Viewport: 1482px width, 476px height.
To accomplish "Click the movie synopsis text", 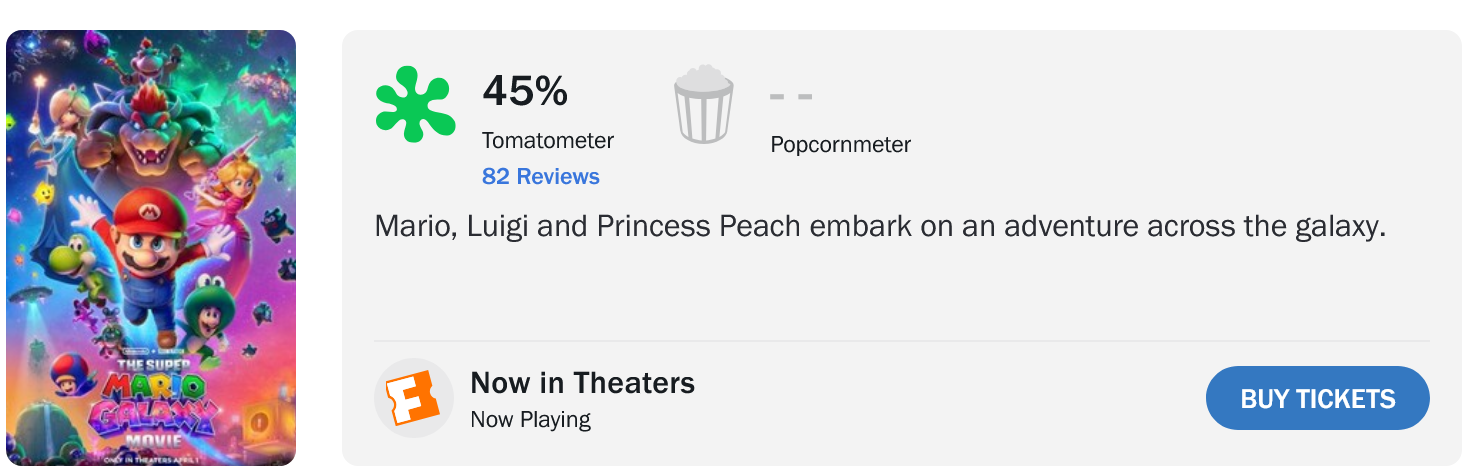I will (880, 226).
